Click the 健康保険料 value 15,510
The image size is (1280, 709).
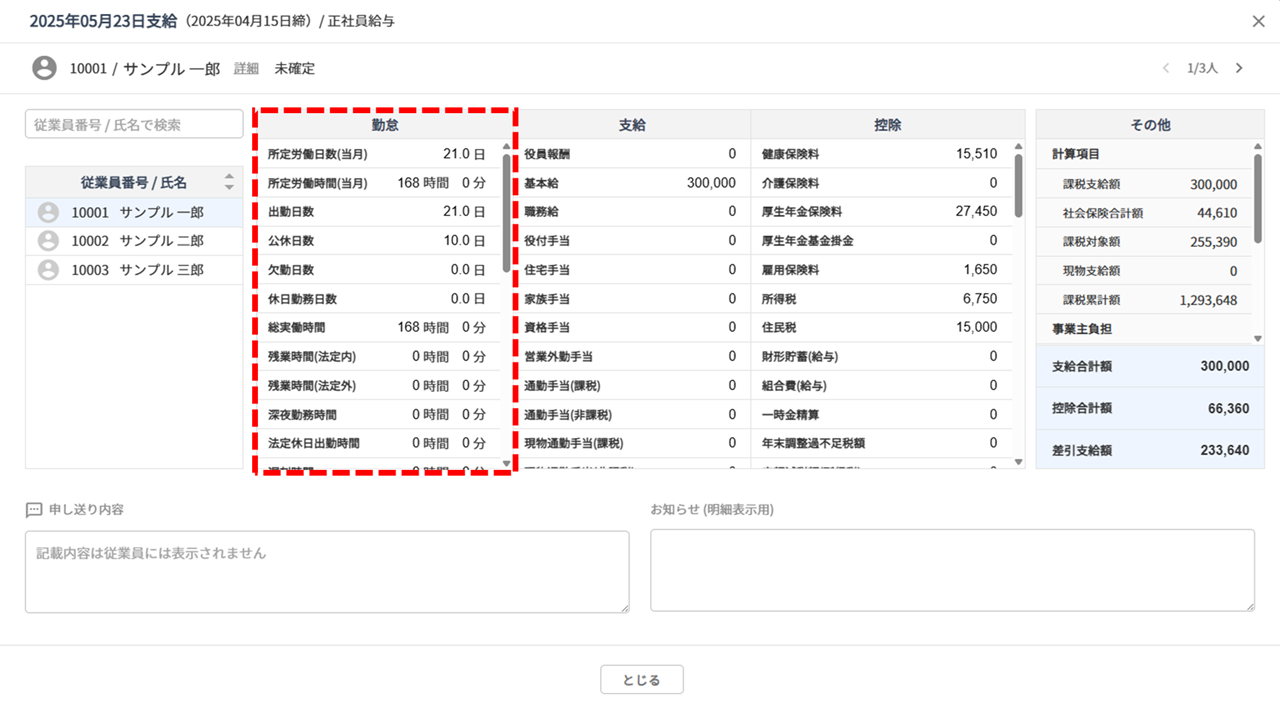point(976,154)
